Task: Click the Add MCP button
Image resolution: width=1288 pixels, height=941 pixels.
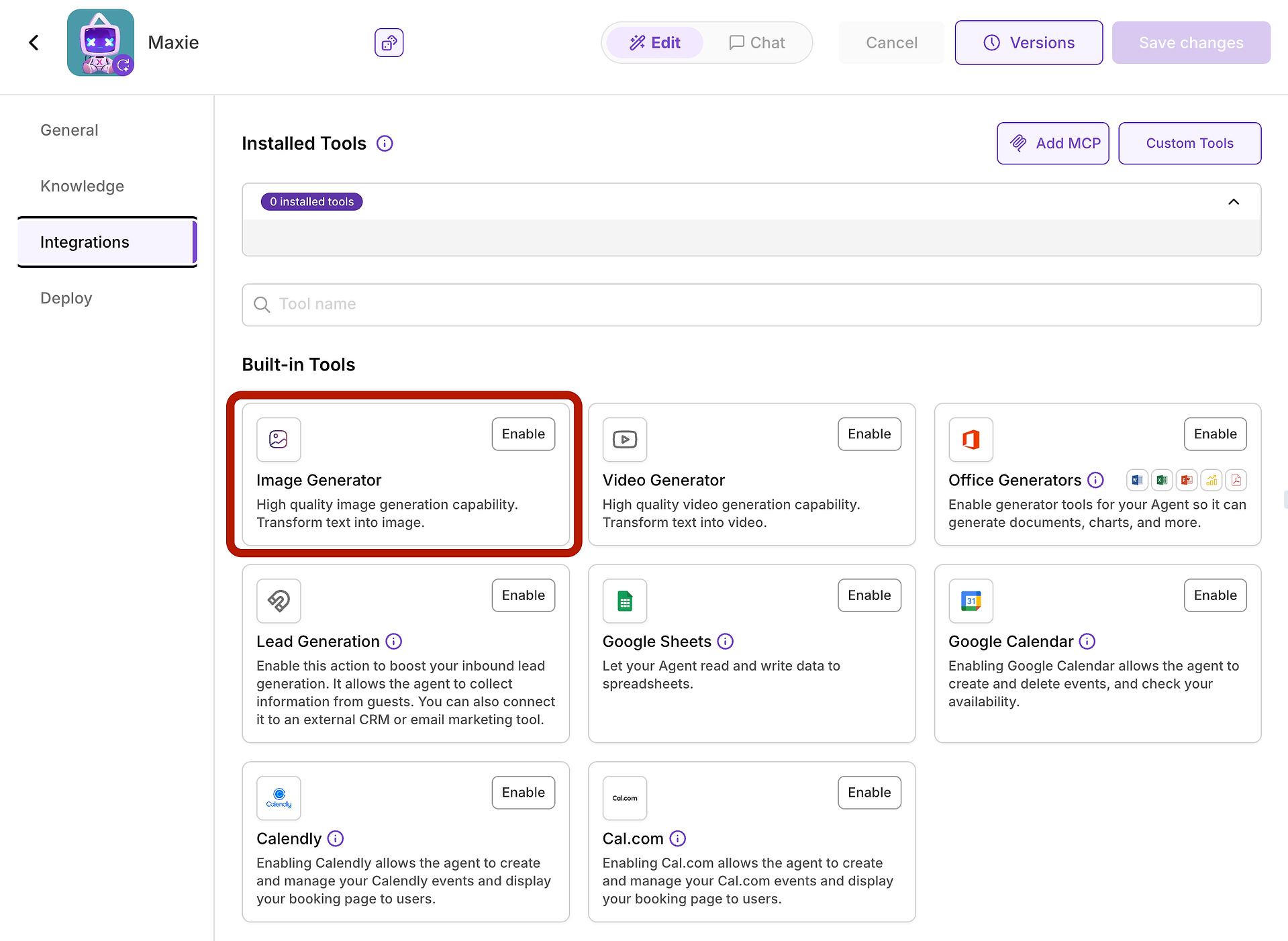Action: pyautogui.click(x=1052, y=144)
